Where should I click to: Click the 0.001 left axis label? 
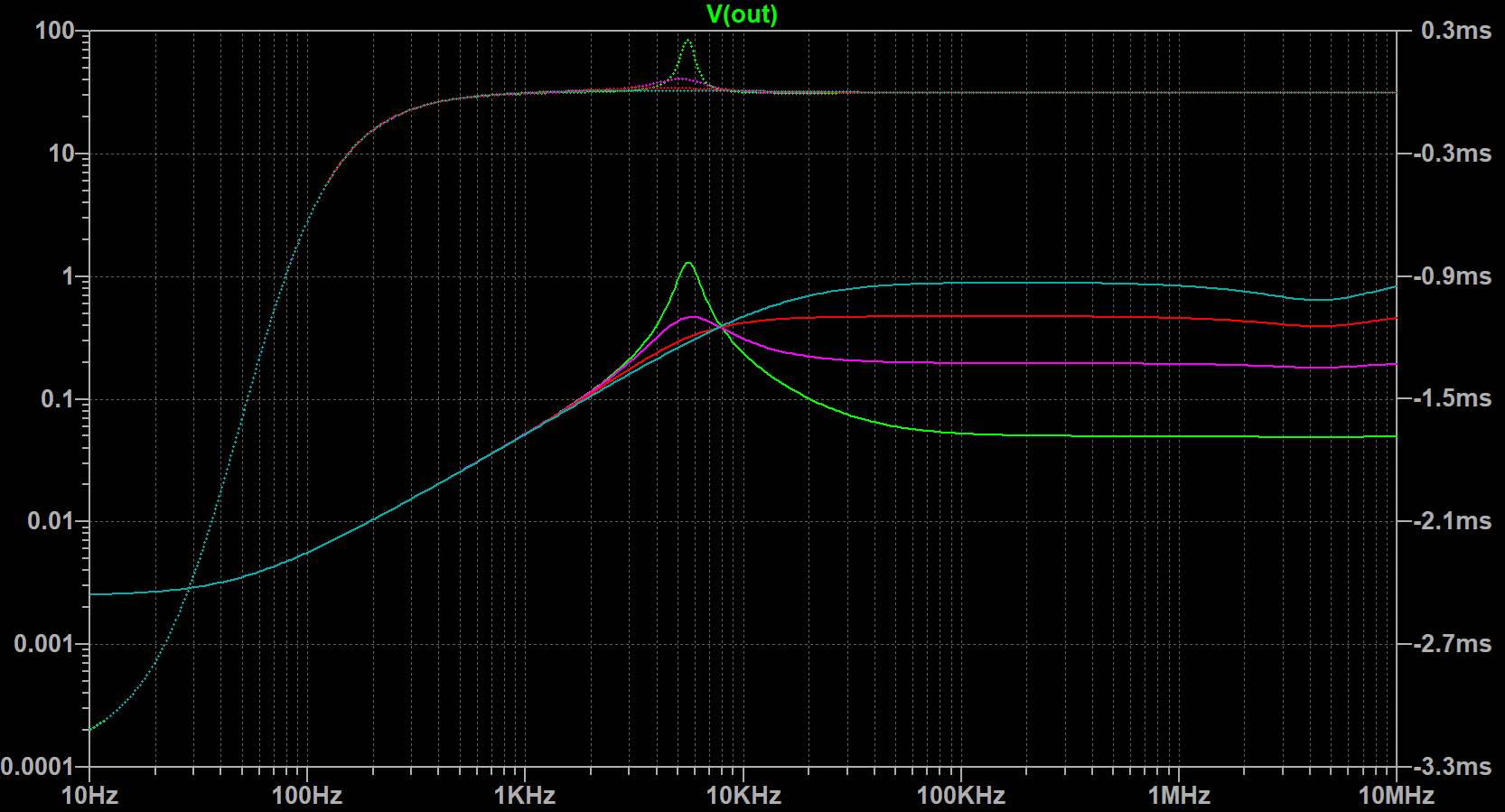click(x=44, y=644)
